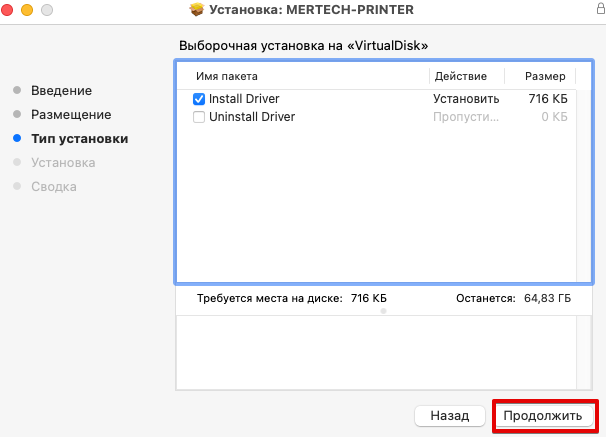Select the Установка step in sidebar
Viewport: 606px width, 437px height.
pyautogui.click(x=63, y=162)
